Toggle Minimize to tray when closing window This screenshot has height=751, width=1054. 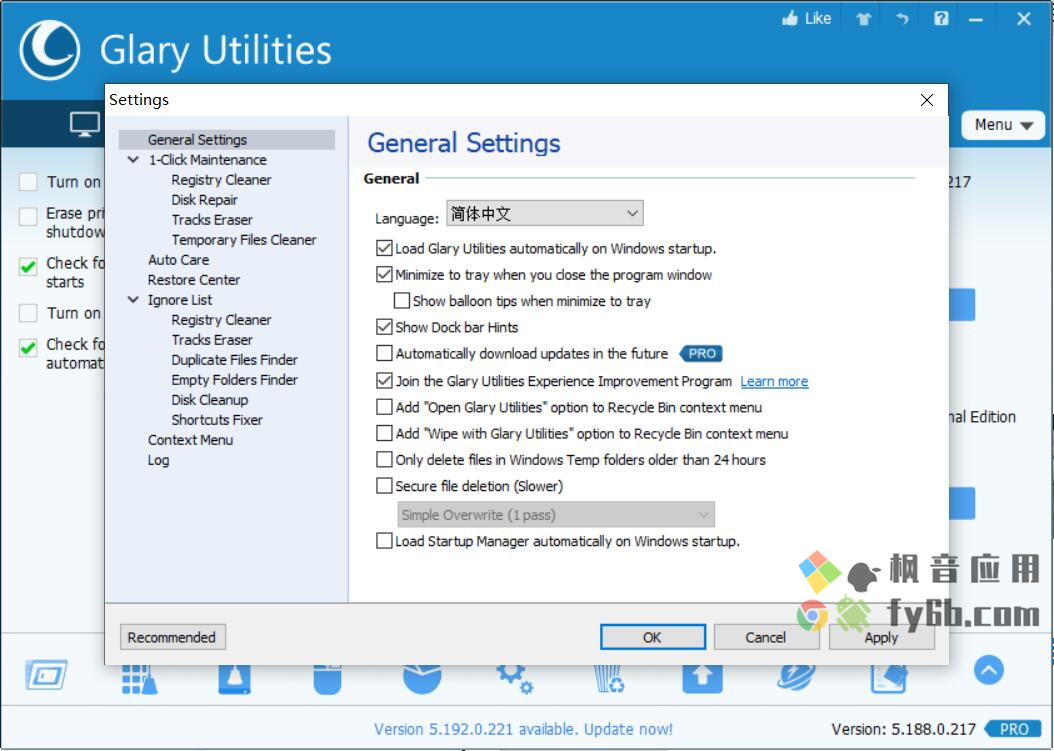(384, 275)
